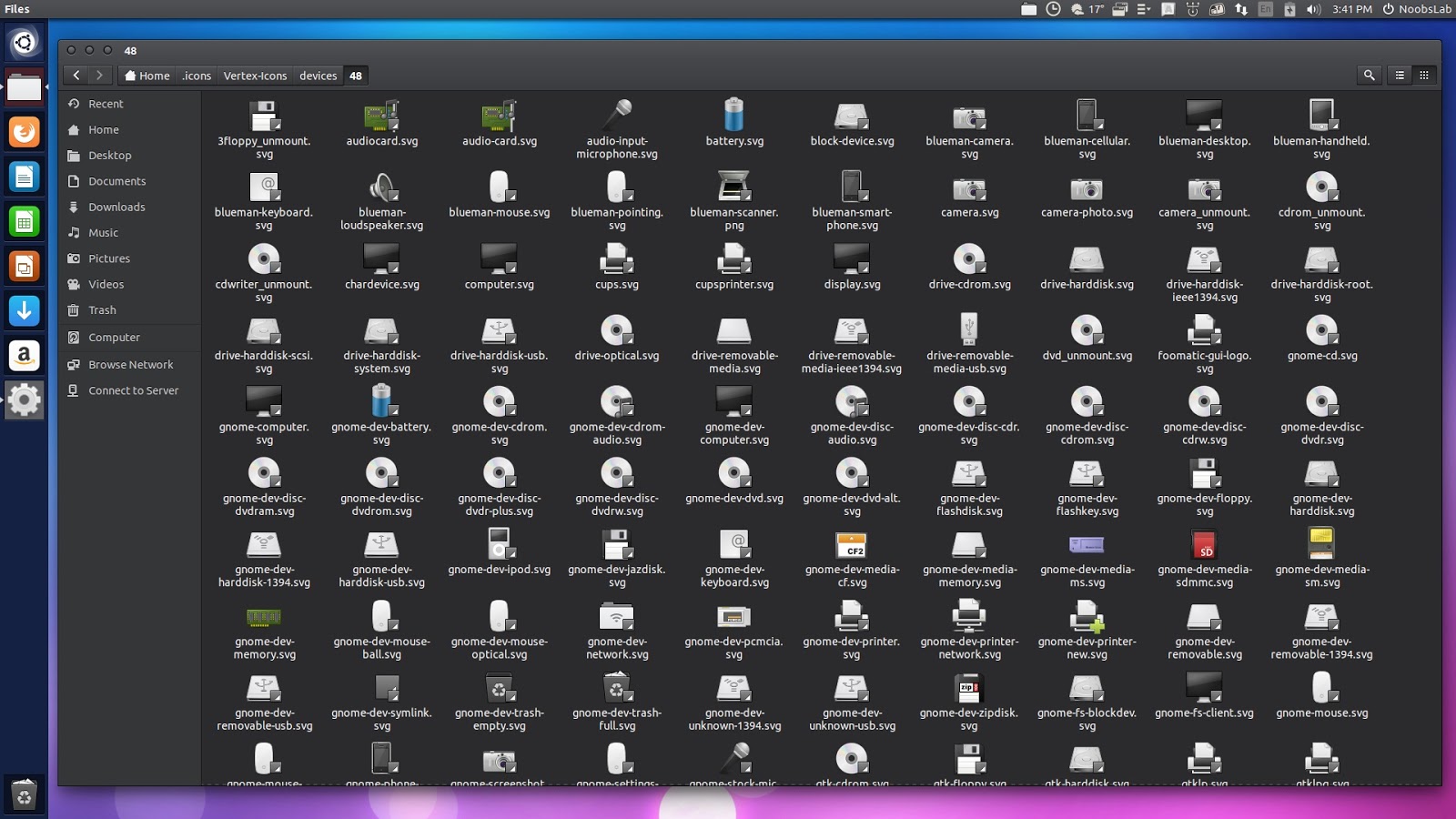Screen dimensions: 1456x819
Task: Open the messaging menu in the panel
Action: 1168,9
